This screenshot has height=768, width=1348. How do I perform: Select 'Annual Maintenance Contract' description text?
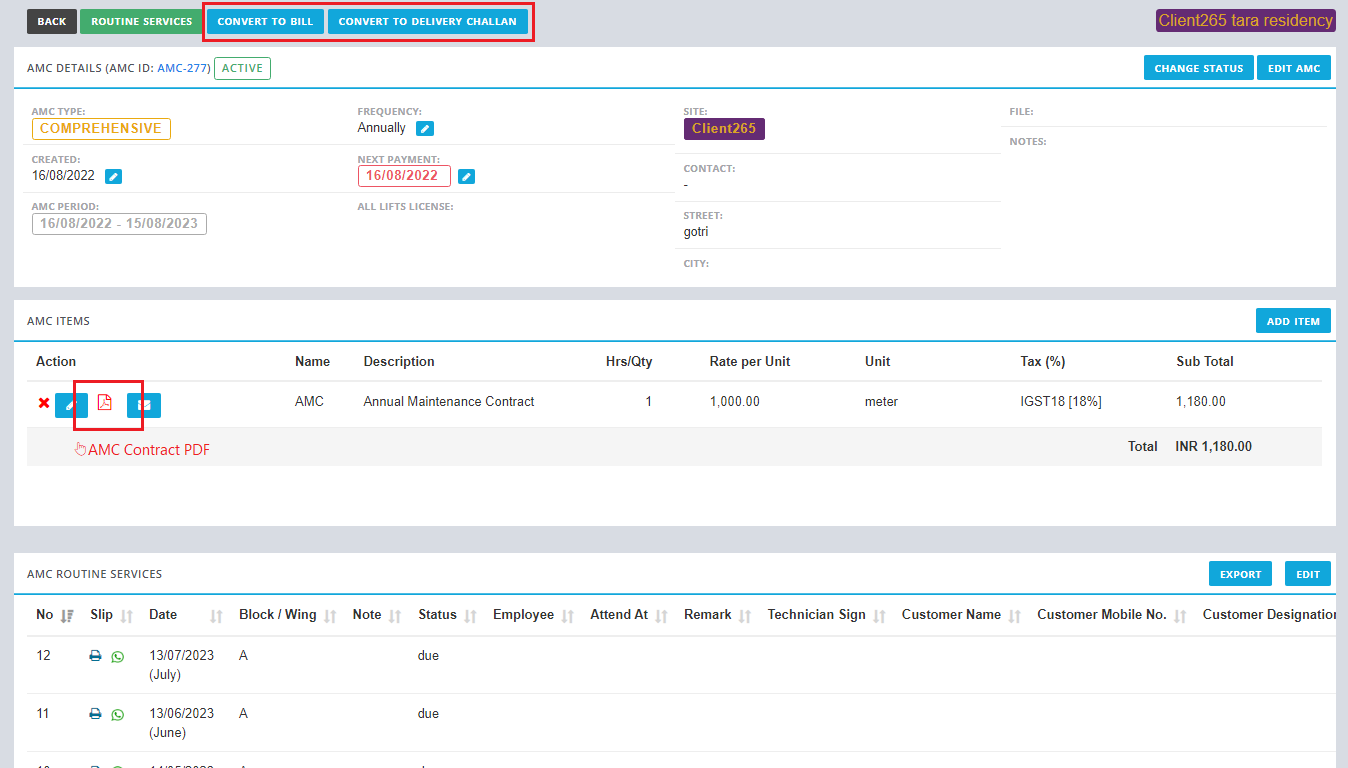pyautogui.click(x=449, y=402)
